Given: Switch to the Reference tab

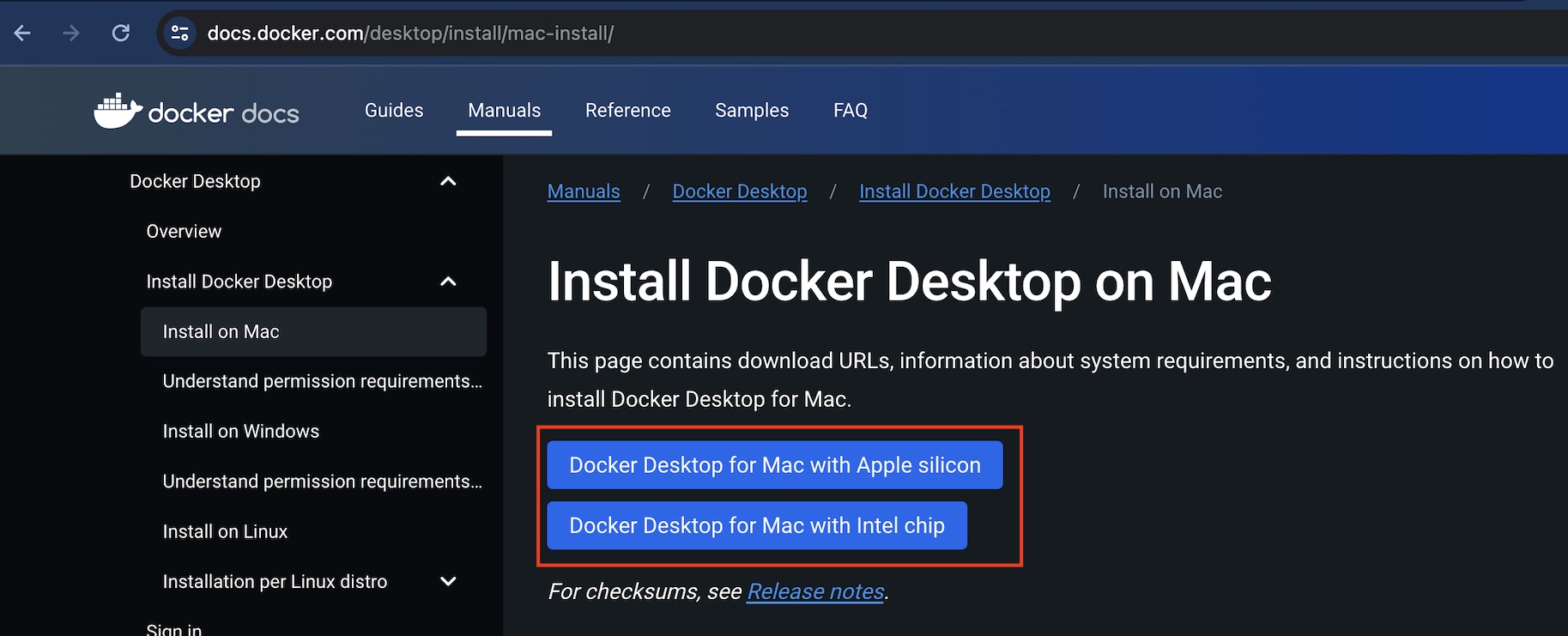Looking at the screenshot, I should [x=628, y=111].
